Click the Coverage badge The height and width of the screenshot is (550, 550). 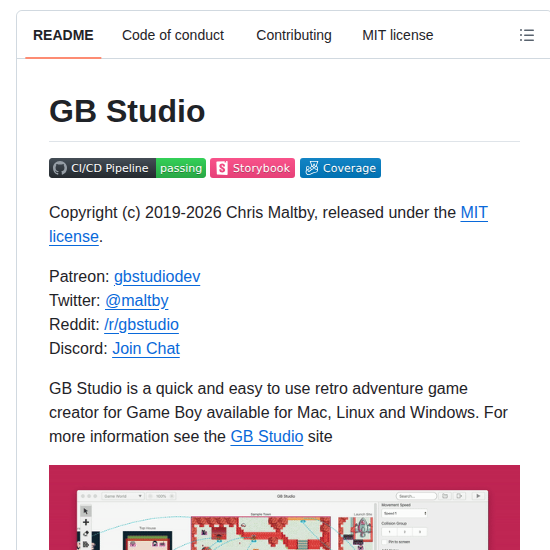point(340,168)
